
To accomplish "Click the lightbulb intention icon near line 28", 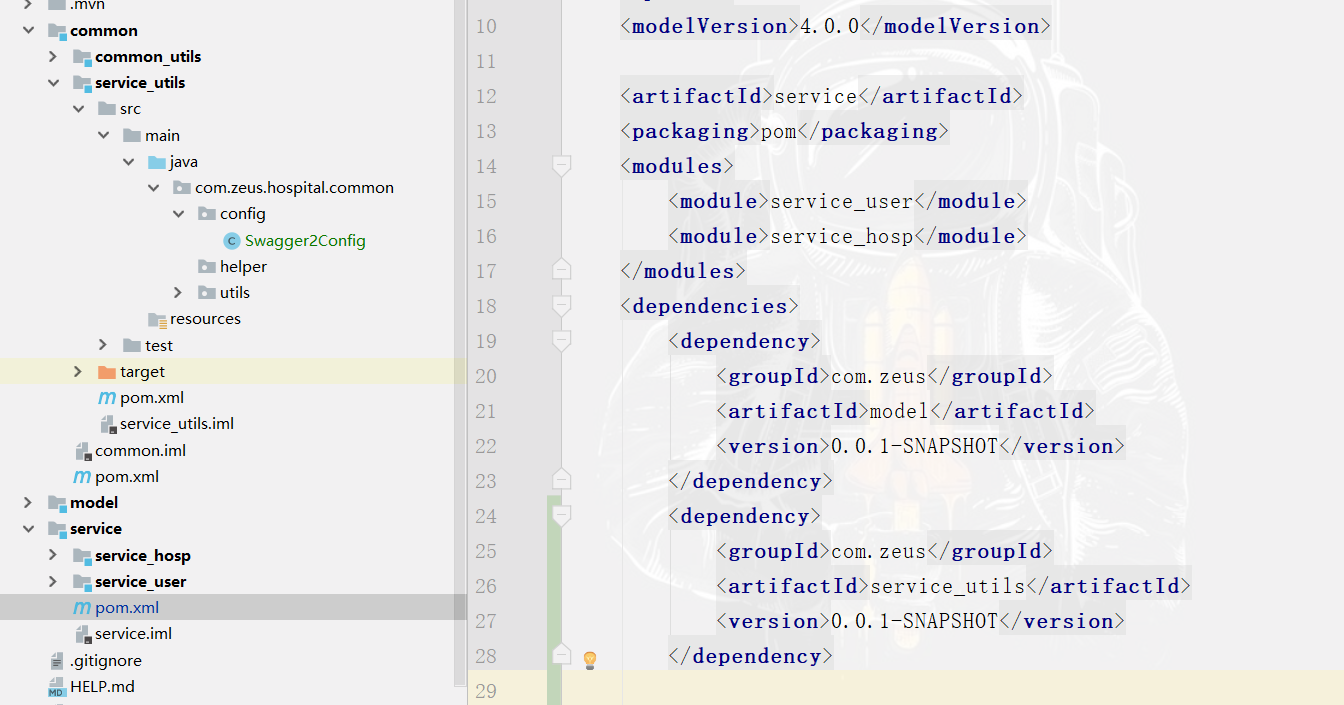I will (589, 659).
